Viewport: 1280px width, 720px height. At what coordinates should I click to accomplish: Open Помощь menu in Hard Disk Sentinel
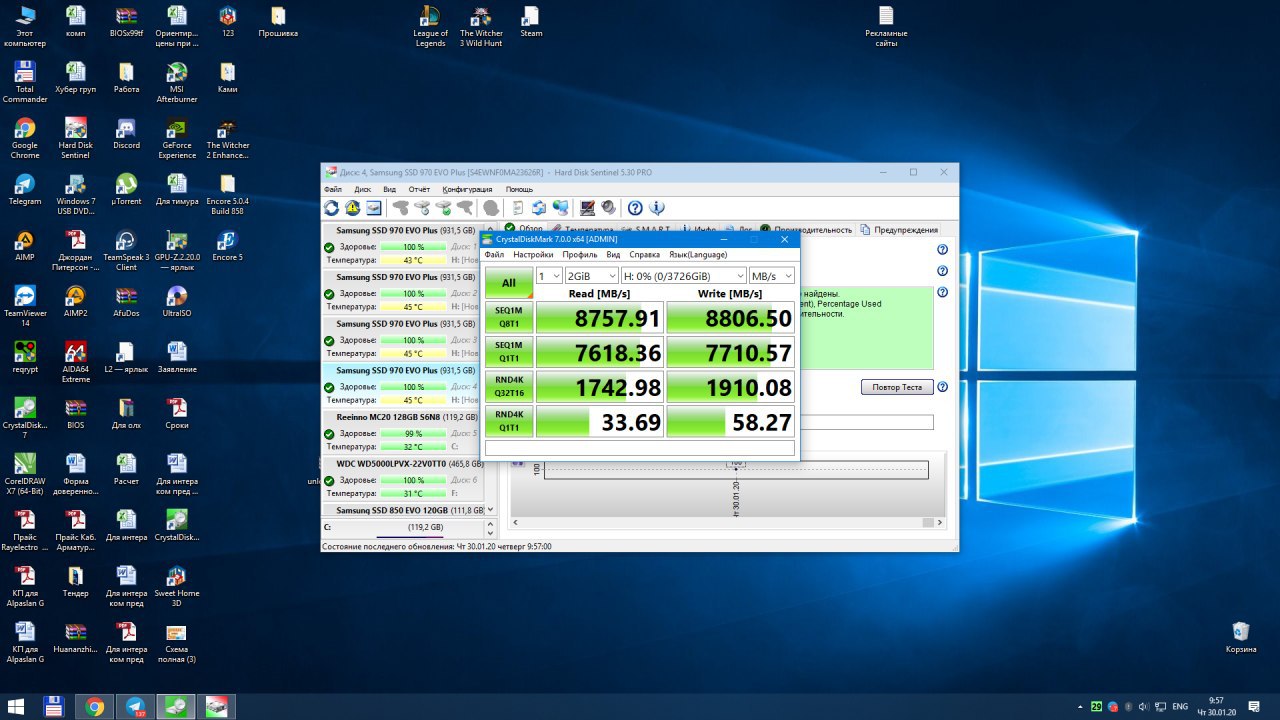click(519, 189)
